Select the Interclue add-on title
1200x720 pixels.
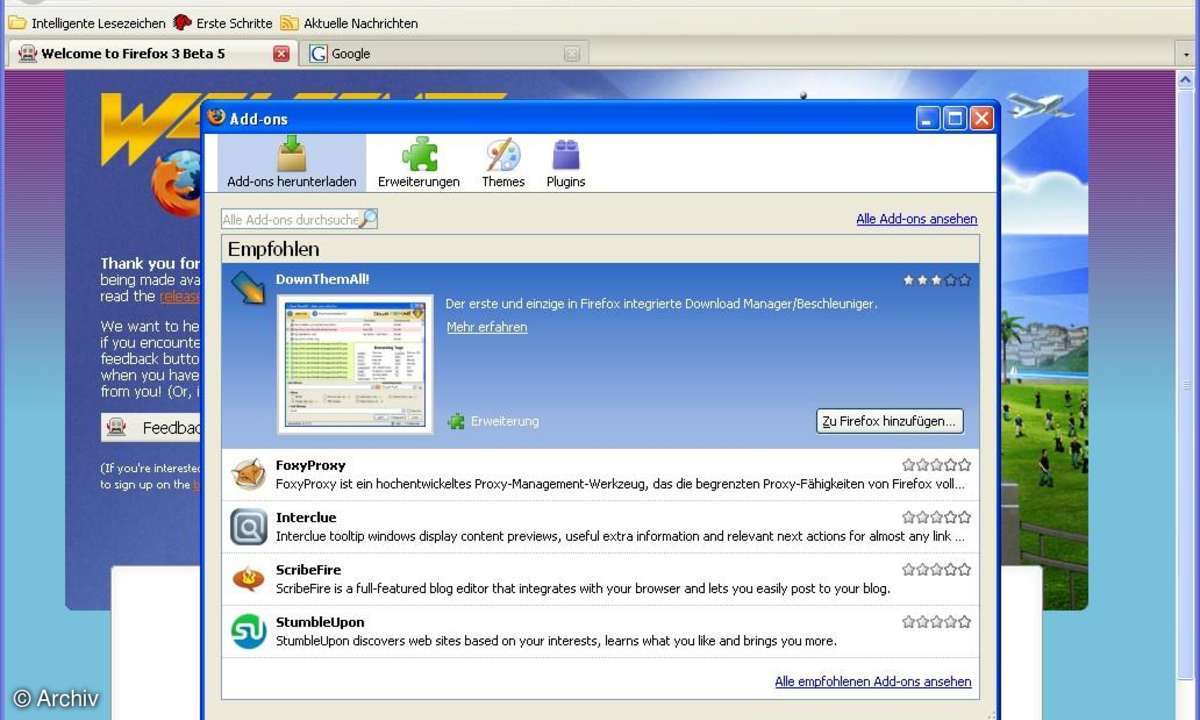pos(306,517)
